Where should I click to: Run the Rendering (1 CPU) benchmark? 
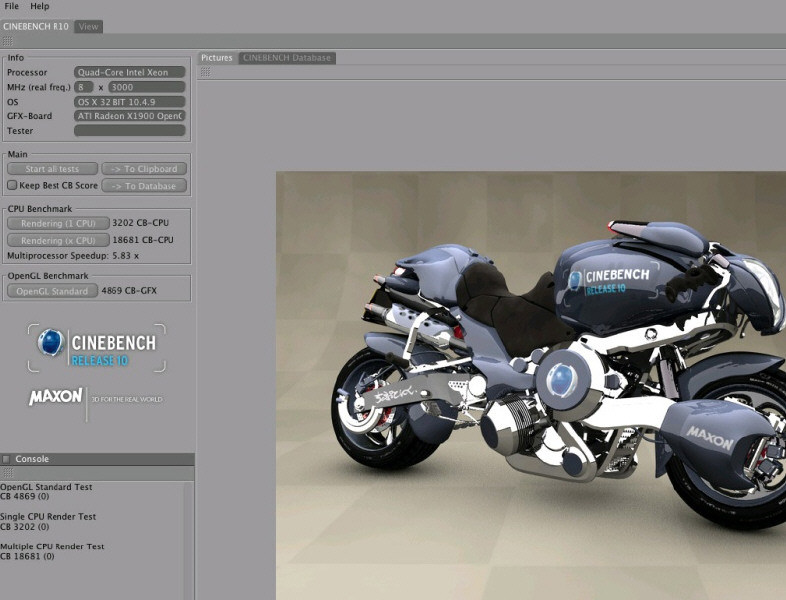point(58,223)
